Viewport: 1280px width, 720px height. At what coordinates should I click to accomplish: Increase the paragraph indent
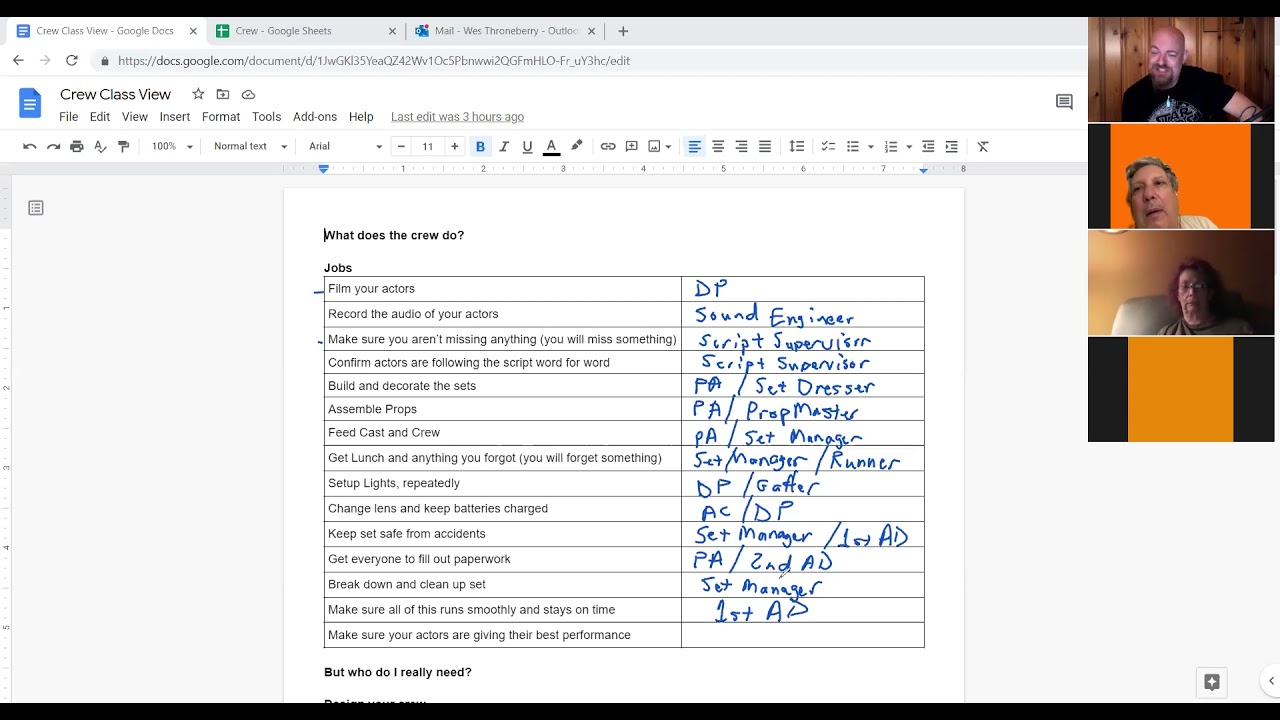[951, 146]
